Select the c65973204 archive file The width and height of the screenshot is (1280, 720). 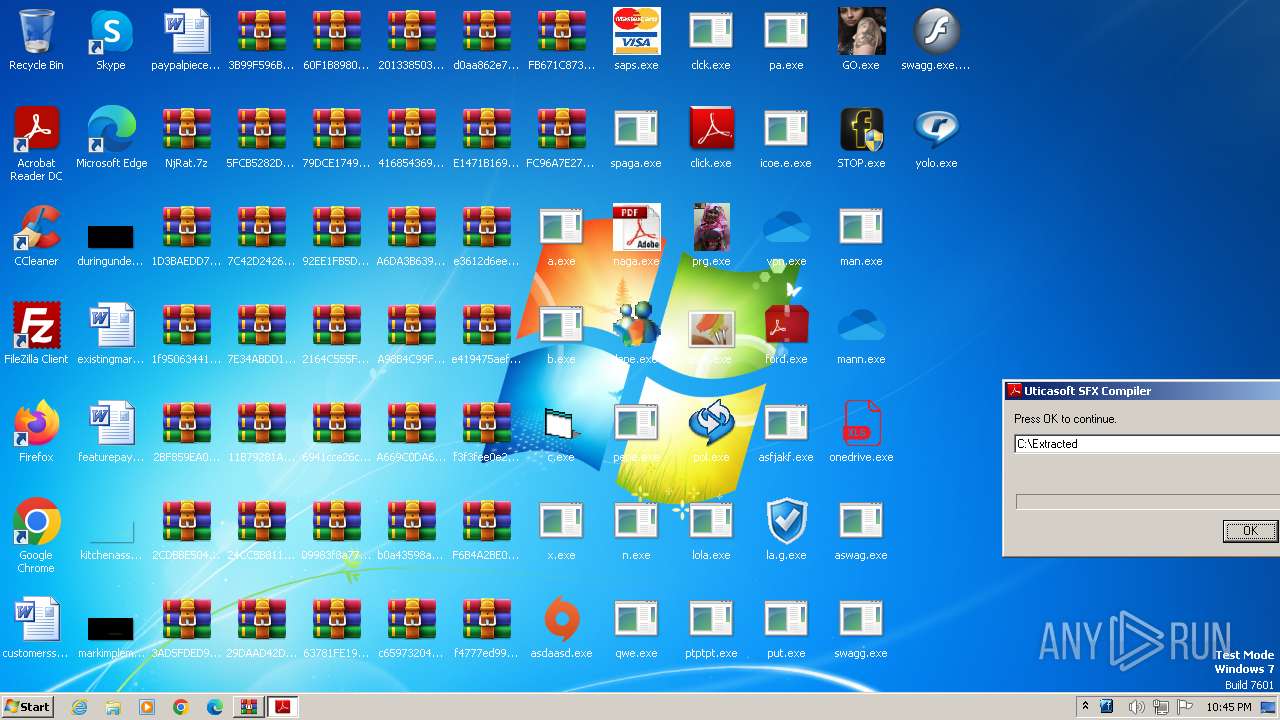411,619
